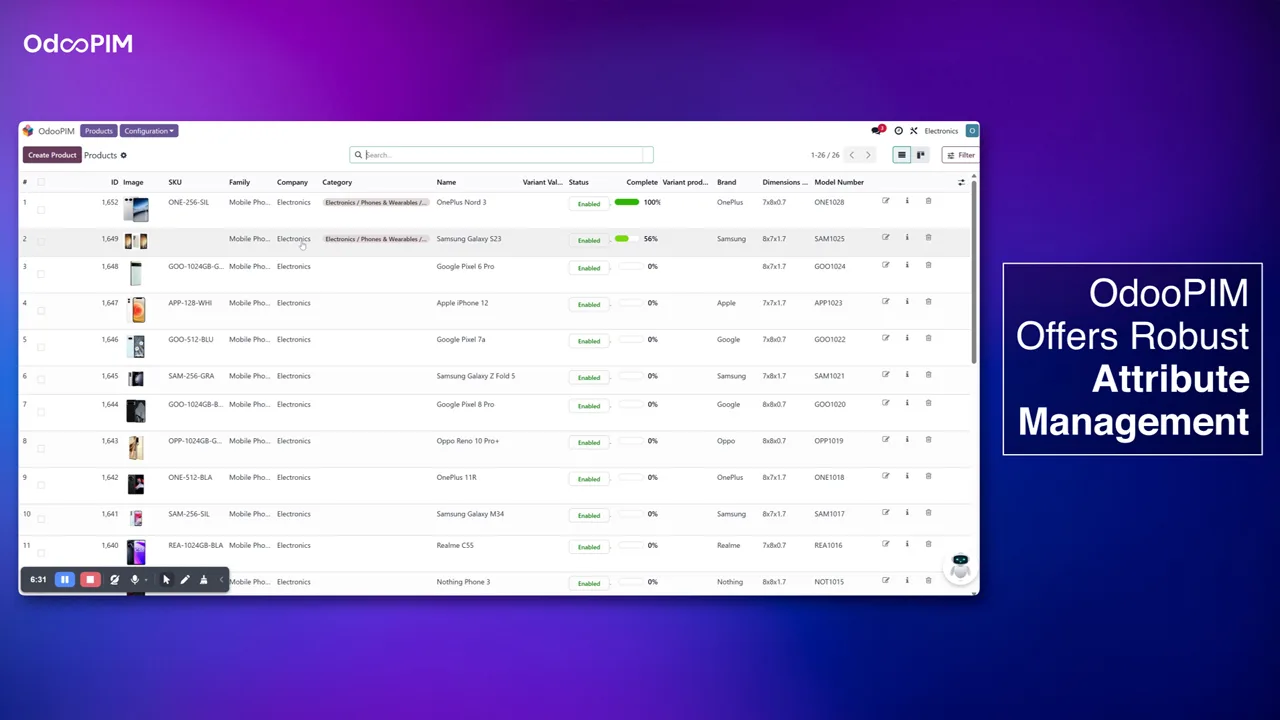This screenshot has height=720, width=1280.
Task: Click the edit icon for OnePlus Nord 3
Action: click(885, 201)
